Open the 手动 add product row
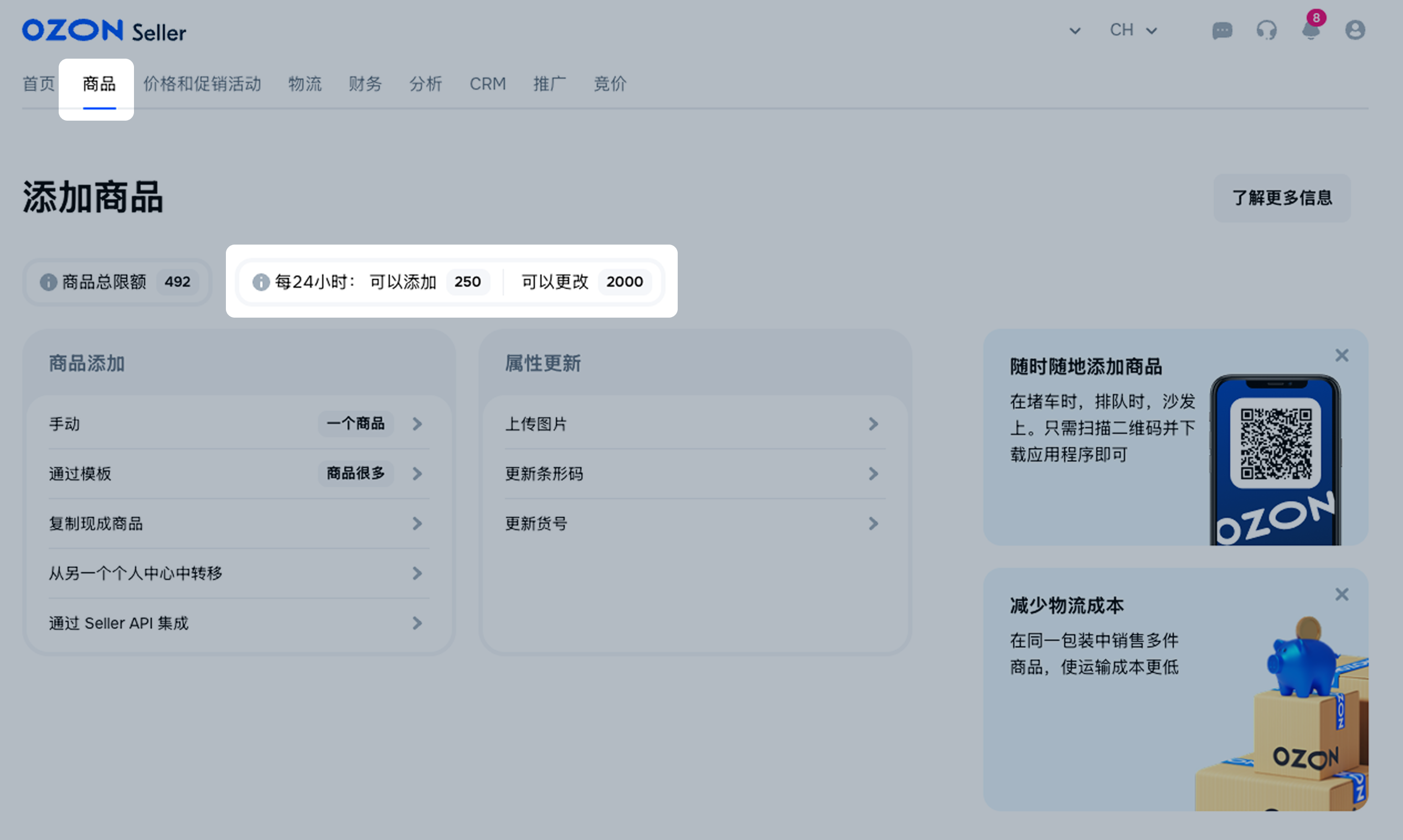Image resolution: width=1403 pixels, height=840 pixels. [x=239, y=424]
